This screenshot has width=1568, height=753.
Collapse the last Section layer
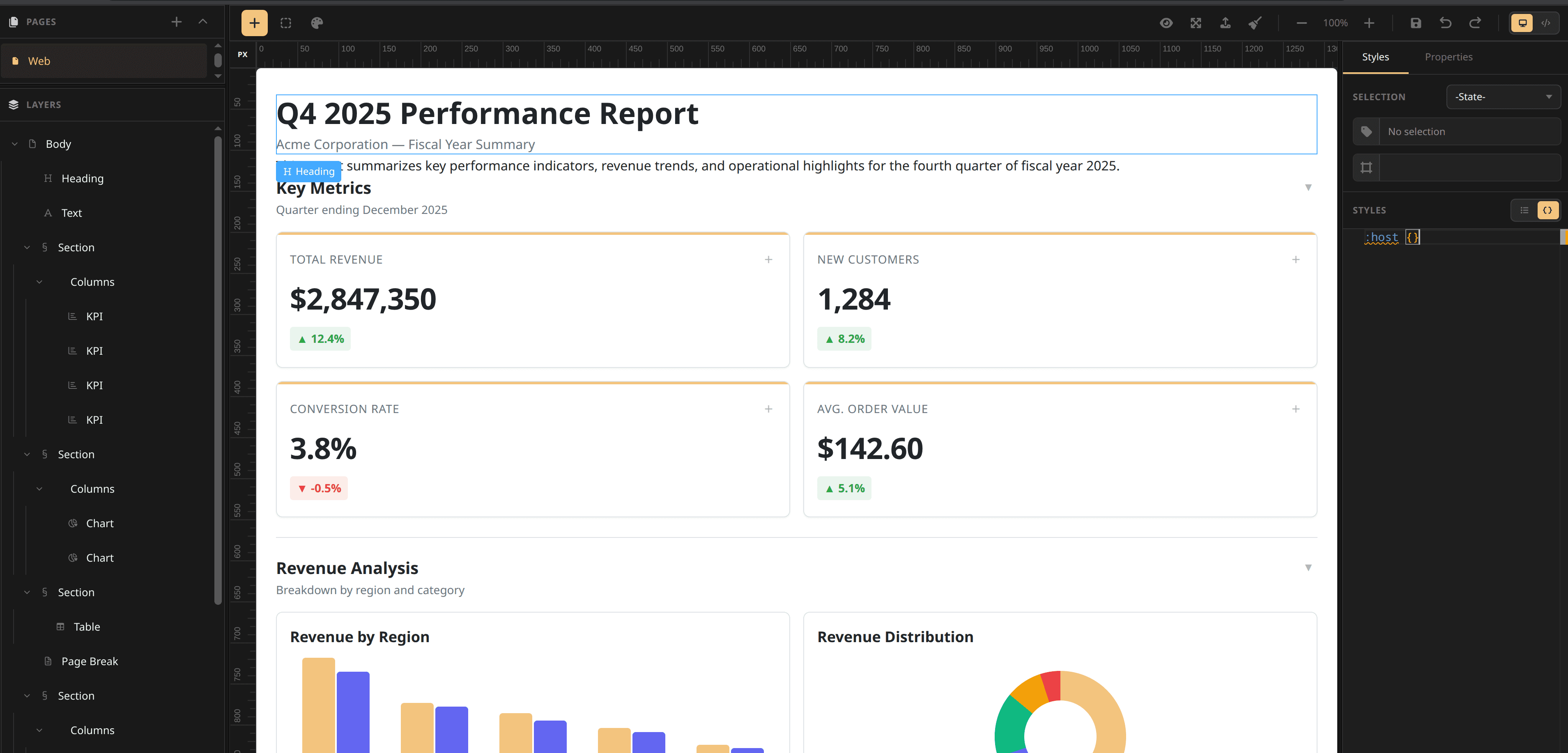[x=27, y=696]
